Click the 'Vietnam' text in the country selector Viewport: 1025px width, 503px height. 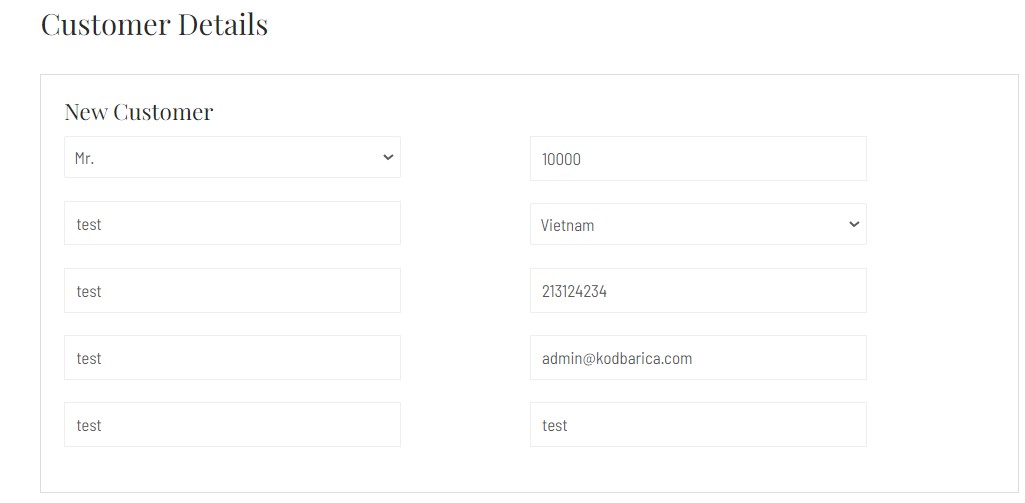pos(567,226)
